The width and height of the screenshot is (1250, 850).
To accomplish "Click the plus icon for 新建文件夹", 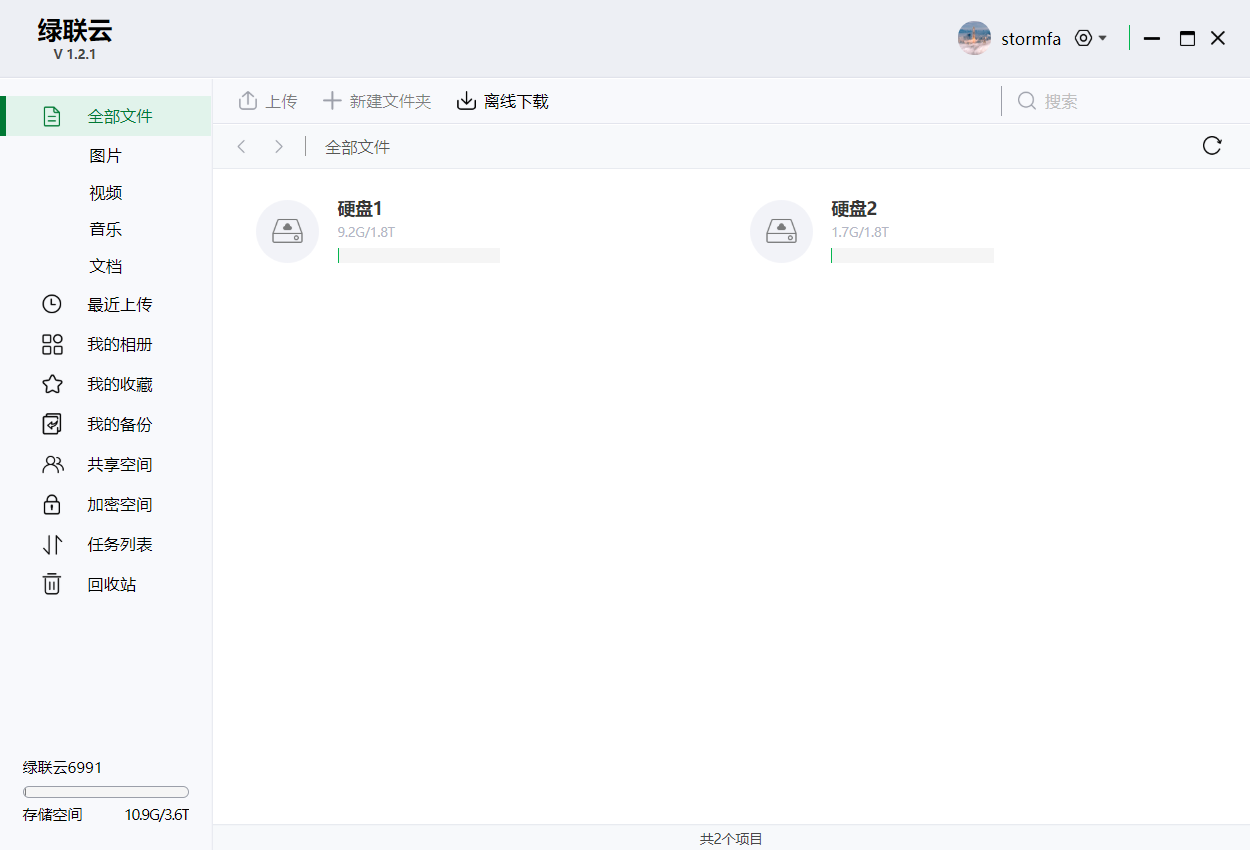I will 332,101.
